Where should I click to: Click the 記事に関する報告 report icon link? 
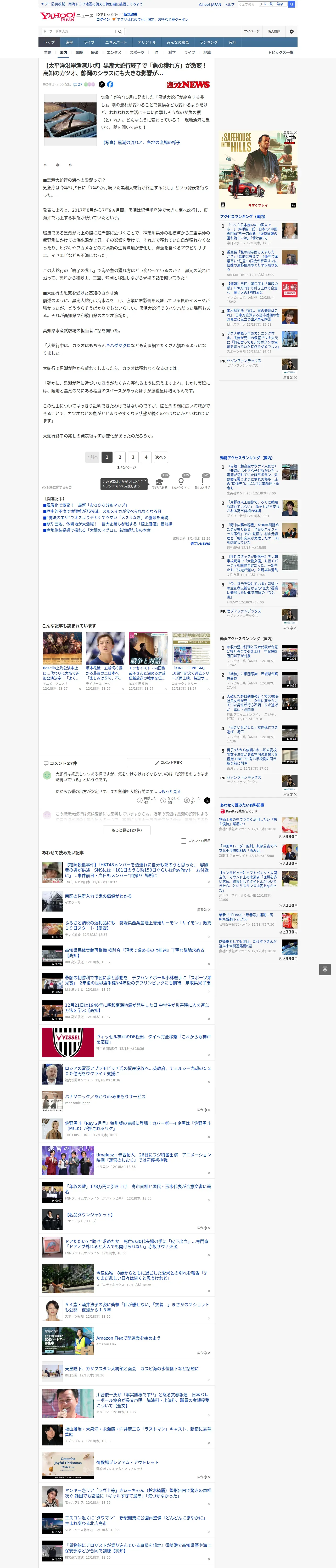pos(57,488)
